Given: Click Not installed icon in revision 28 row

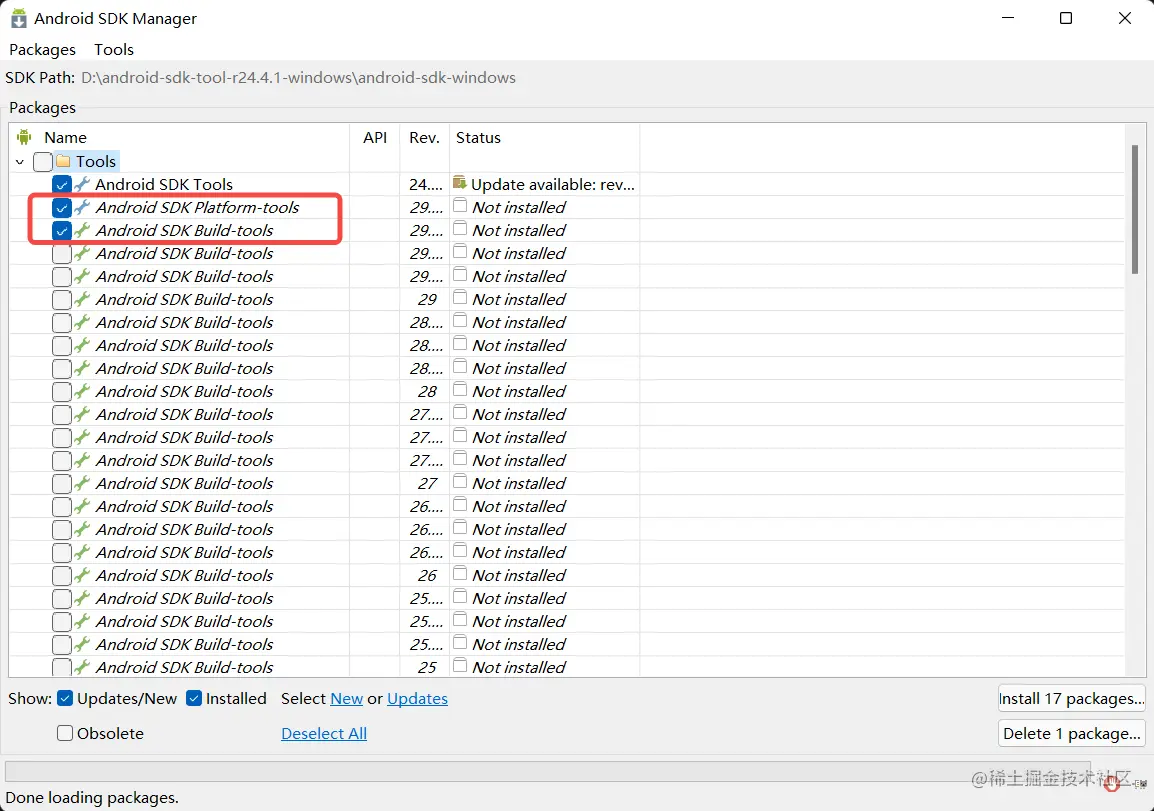Looking at the screenshot, I should coord(460,389).
